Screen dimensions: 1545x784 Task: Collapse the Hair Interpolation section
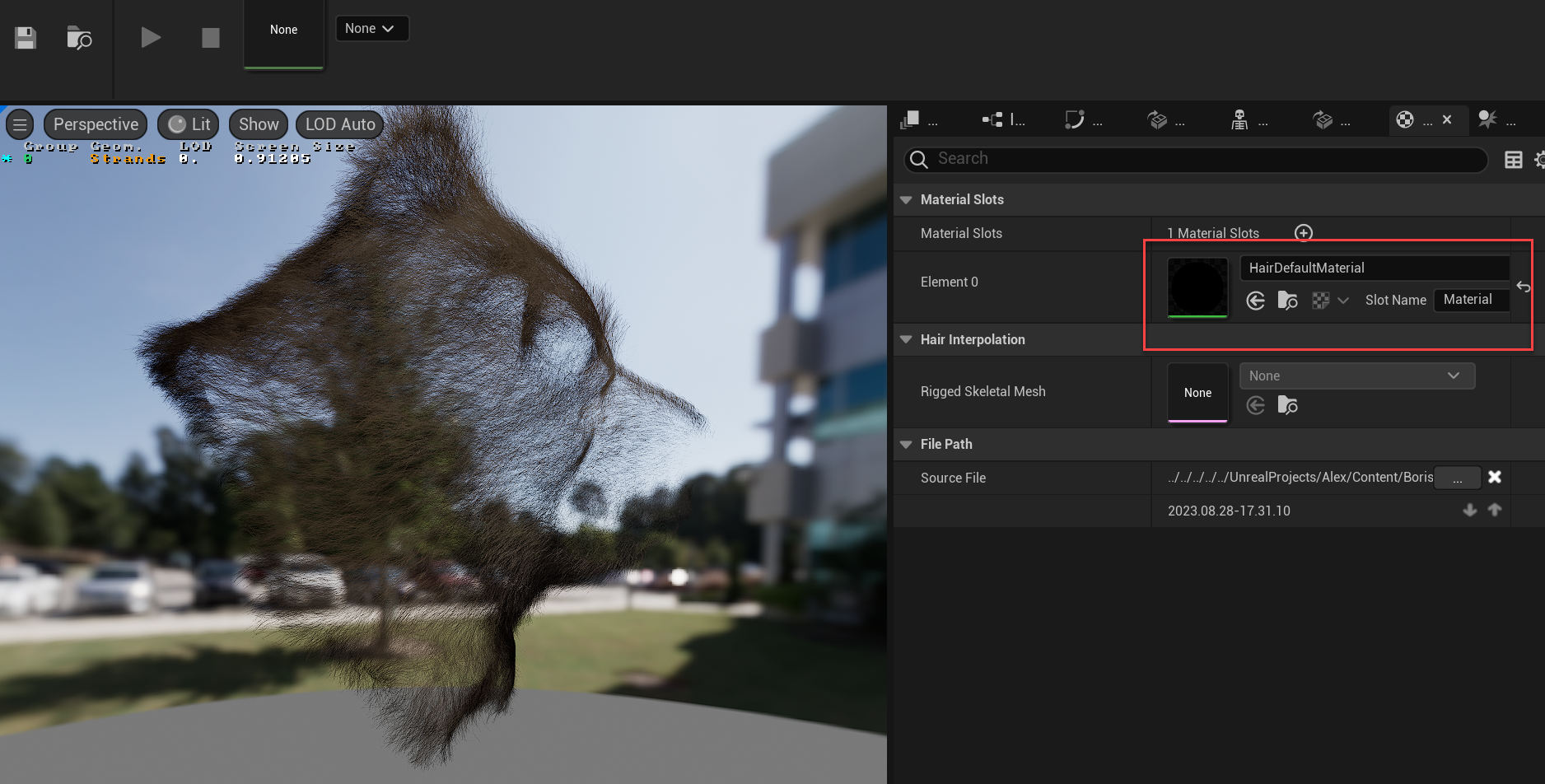906,339
